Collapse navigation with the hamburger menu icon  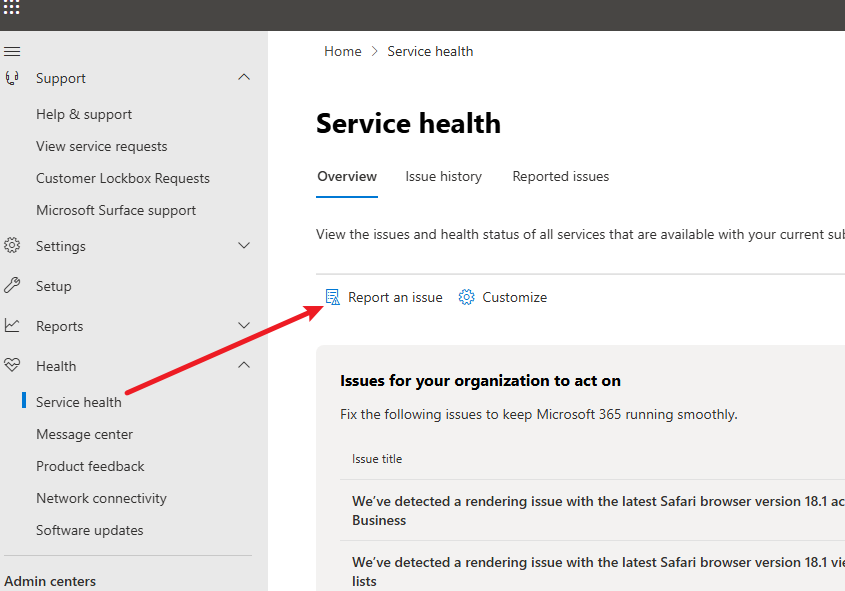tap(12, 51)
